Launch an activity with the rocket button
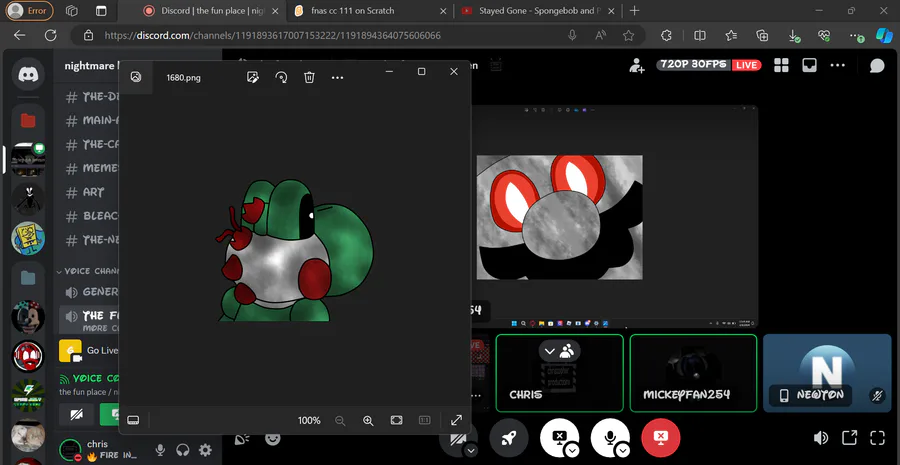Image resolution: width=900 pixels, height=465 pixels. pos(509,438)
